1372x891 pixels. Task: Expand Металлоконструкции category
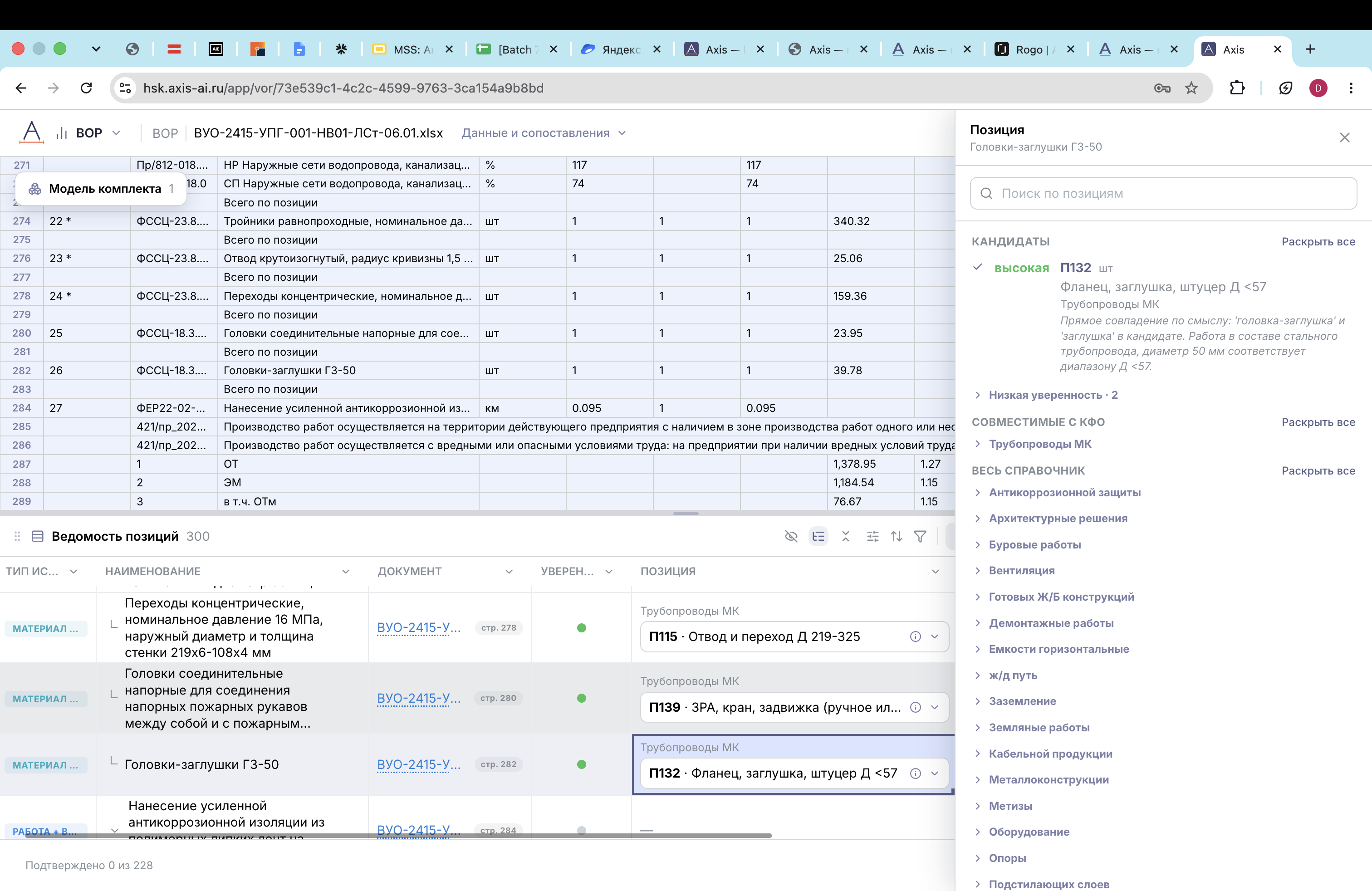[1041, 780]
